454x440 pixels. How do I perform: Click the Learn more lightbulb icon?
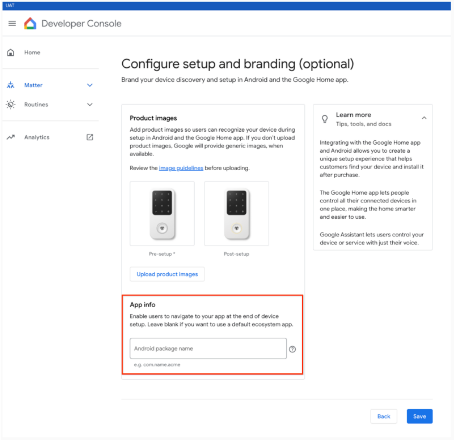[x=325, y=119]
